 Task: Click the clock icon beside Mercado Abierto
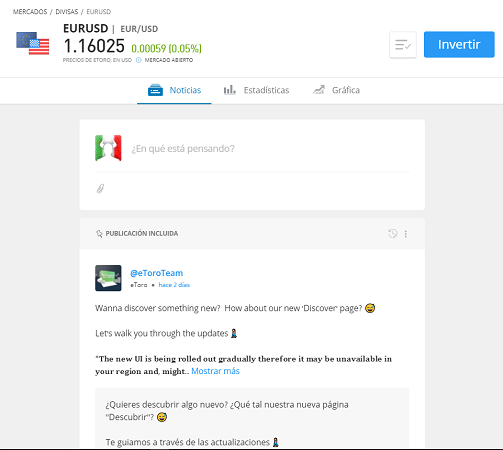(139, 60)
